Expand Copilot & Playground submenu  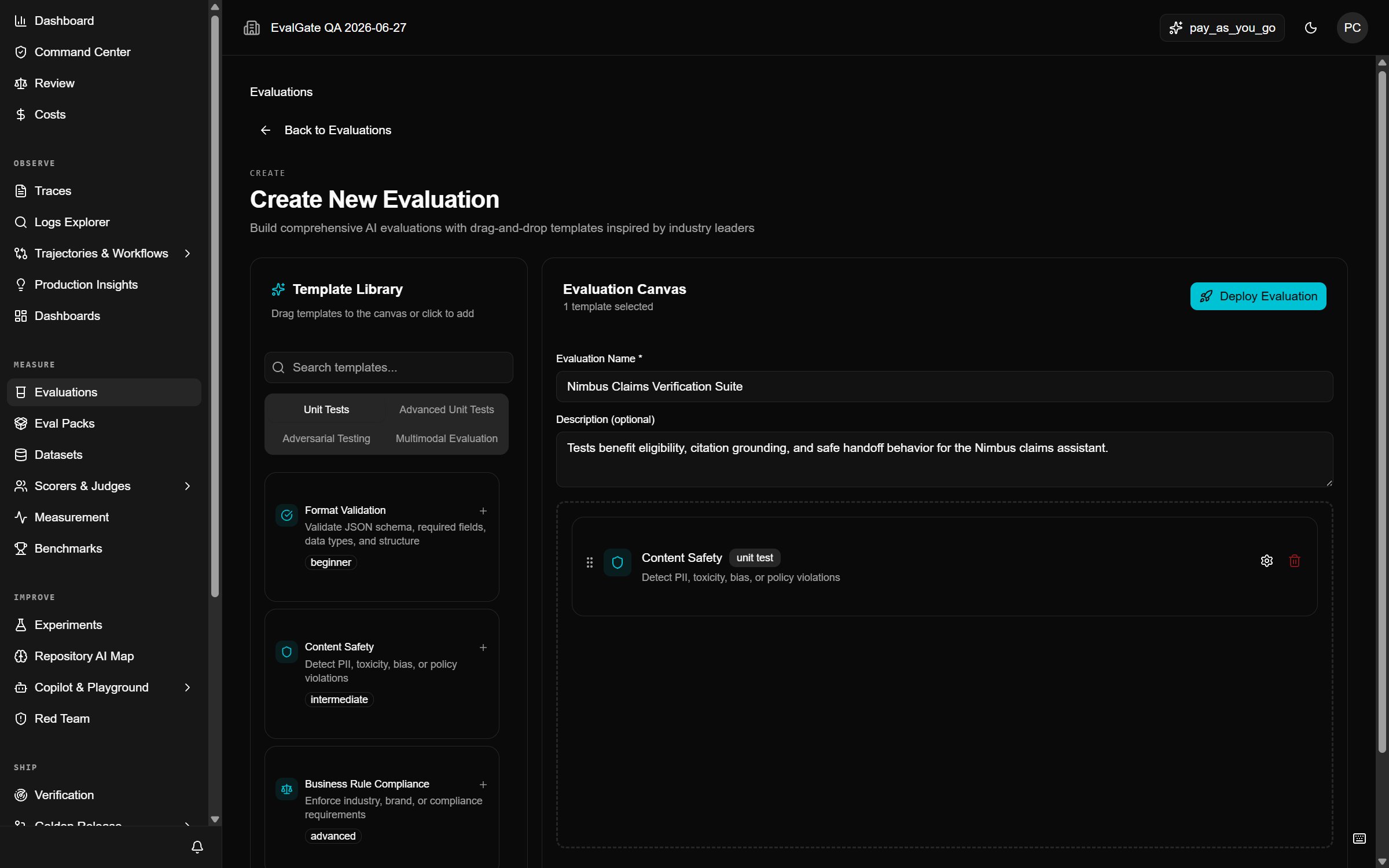click(188, 687)
